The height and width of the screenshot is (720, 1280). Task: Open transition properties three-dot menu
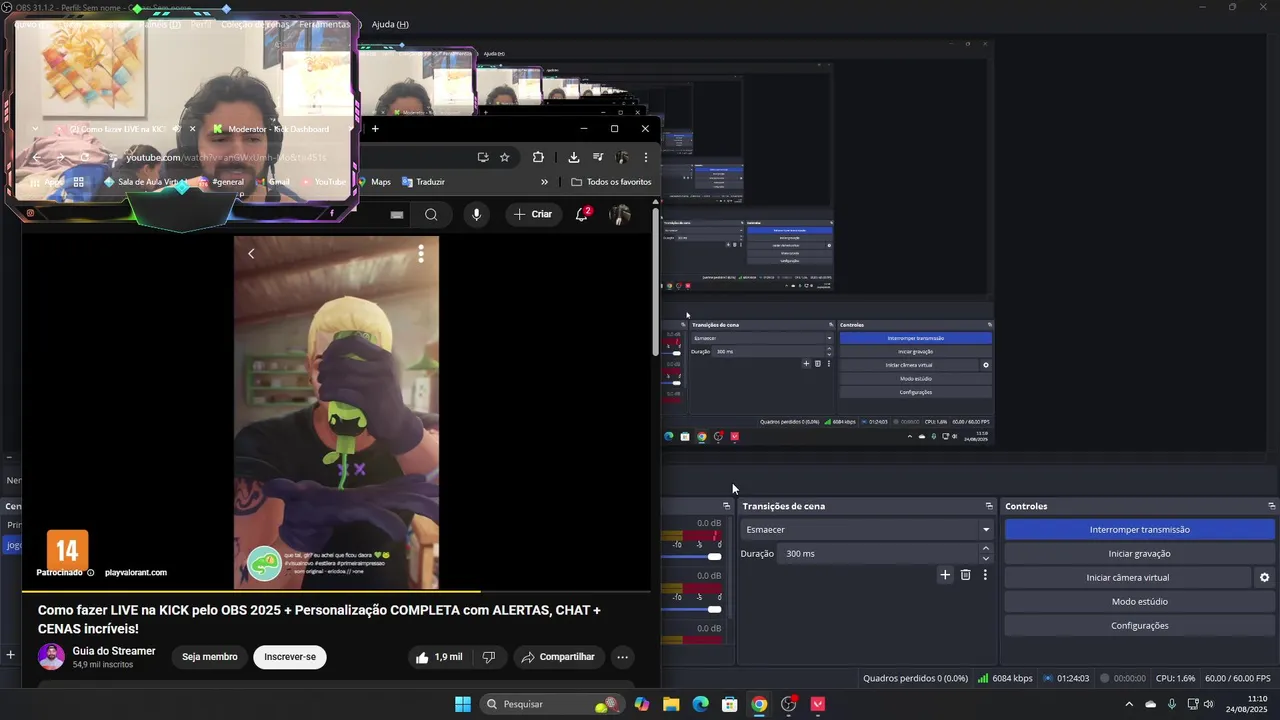[x=985, y=575]
